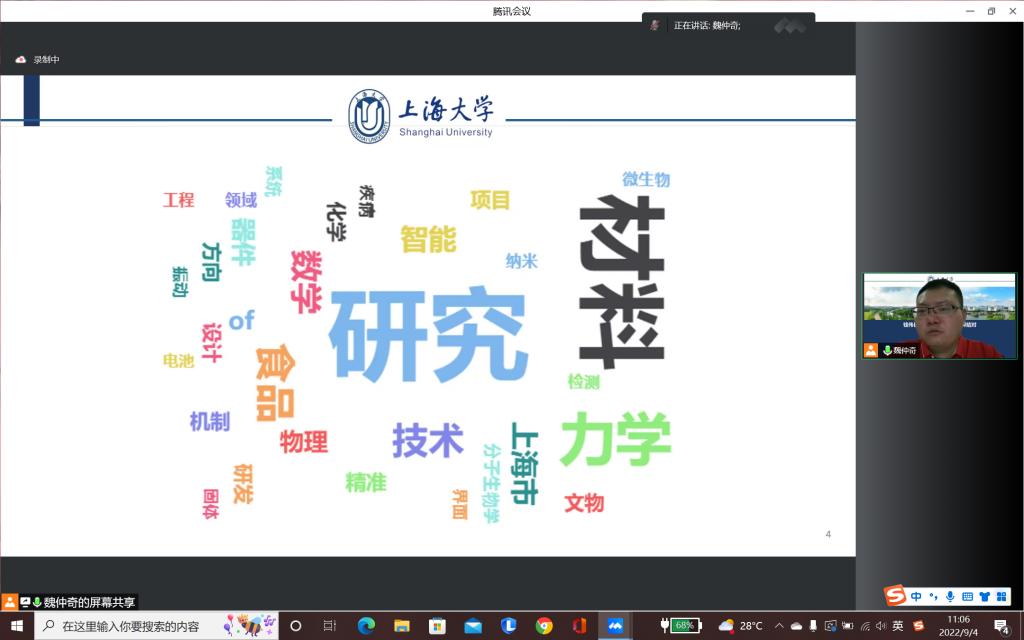
Task: Open the Mail app in the taskbar
Action: pyautogui.click(x=473, y=626)
